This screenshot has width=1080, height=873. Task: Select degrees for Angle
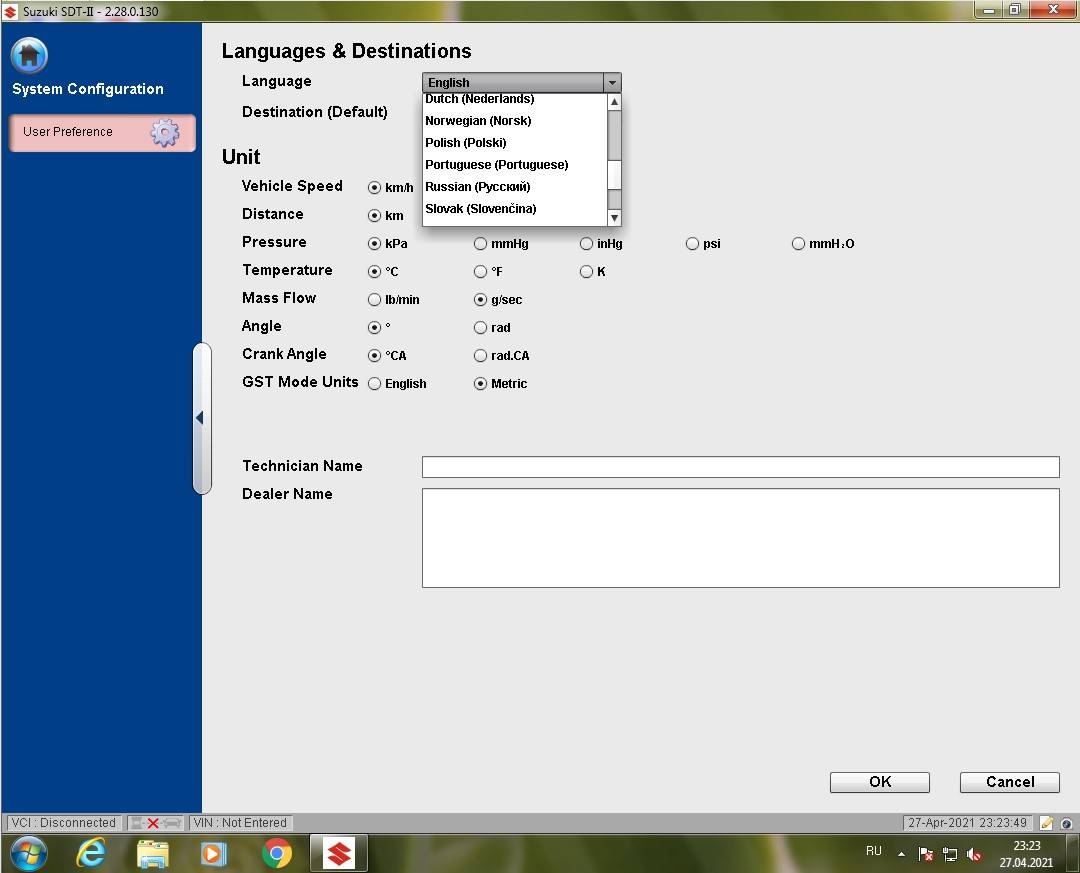(x=374, y=328)
